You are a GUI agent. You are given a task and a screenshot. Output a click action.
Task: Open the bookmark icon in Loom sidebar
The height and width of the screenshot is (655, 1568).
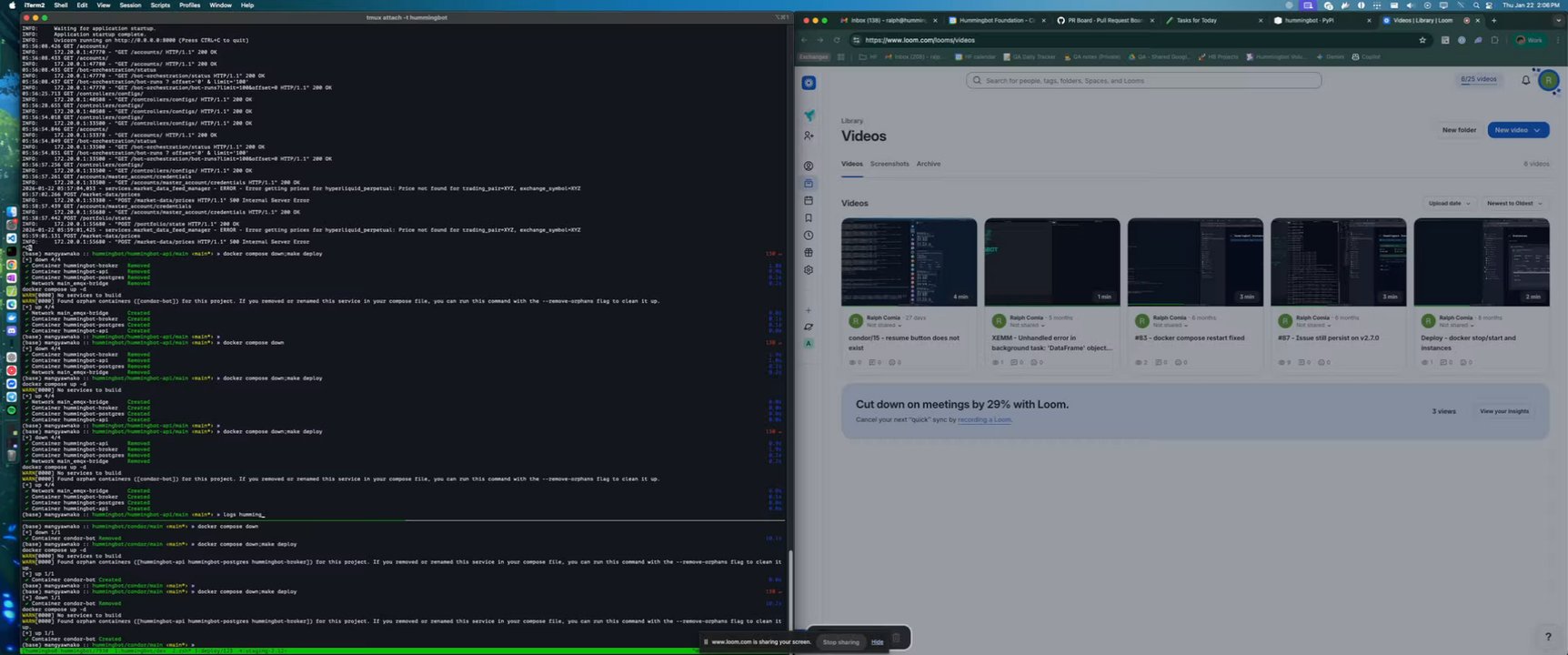(809, 218)
